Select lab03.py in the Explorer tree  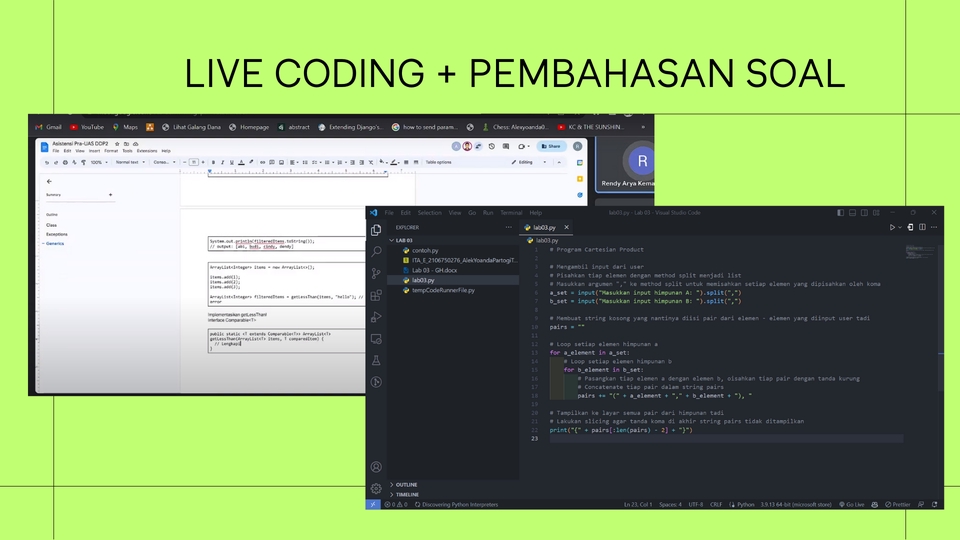point(453,280)
